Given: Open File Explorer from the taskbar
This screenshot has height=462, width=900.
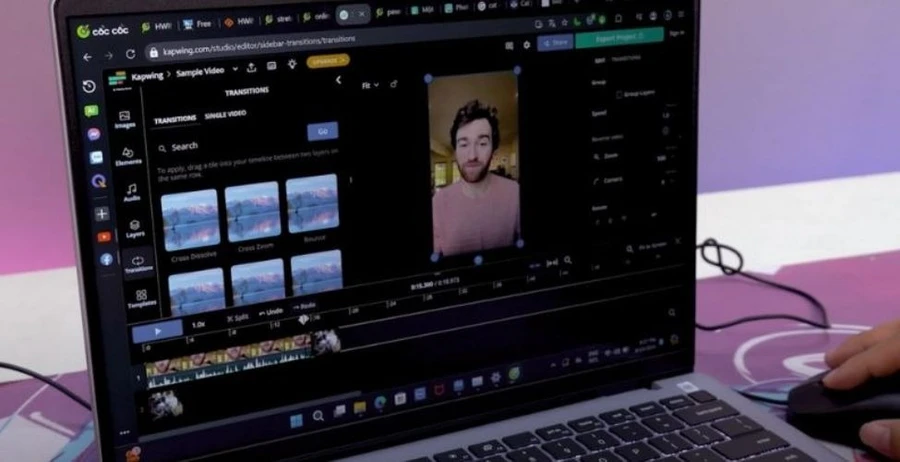Looking at the screenshot, I should coord(360,407).
